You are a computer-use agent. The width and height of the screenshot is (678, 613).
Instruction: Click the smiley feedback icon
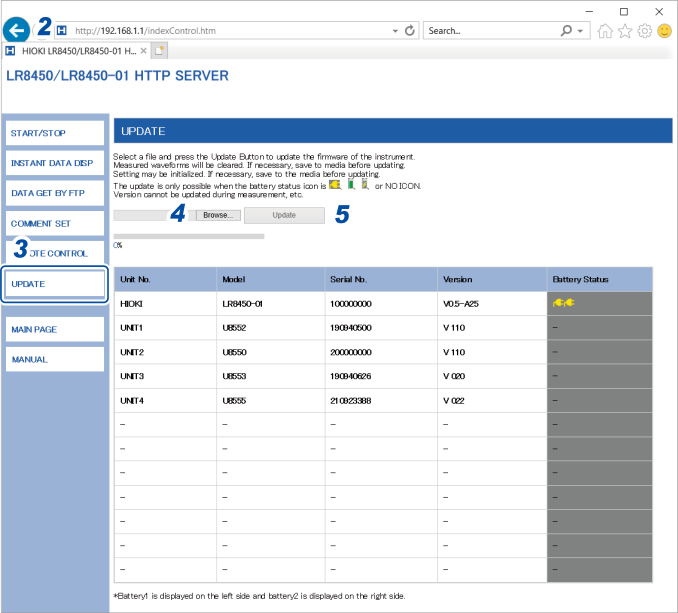(x=665, y=31)
